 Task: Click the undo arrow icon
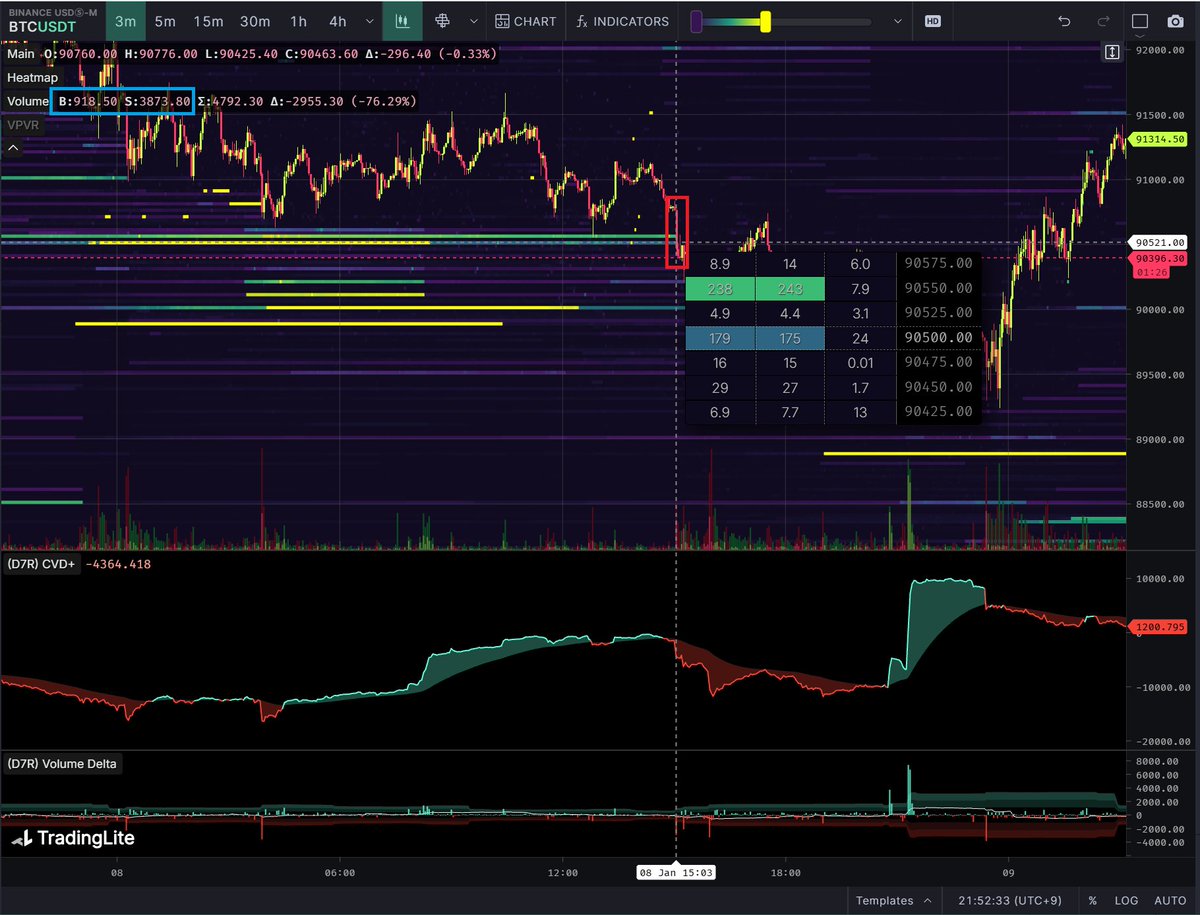(1064, 20)
